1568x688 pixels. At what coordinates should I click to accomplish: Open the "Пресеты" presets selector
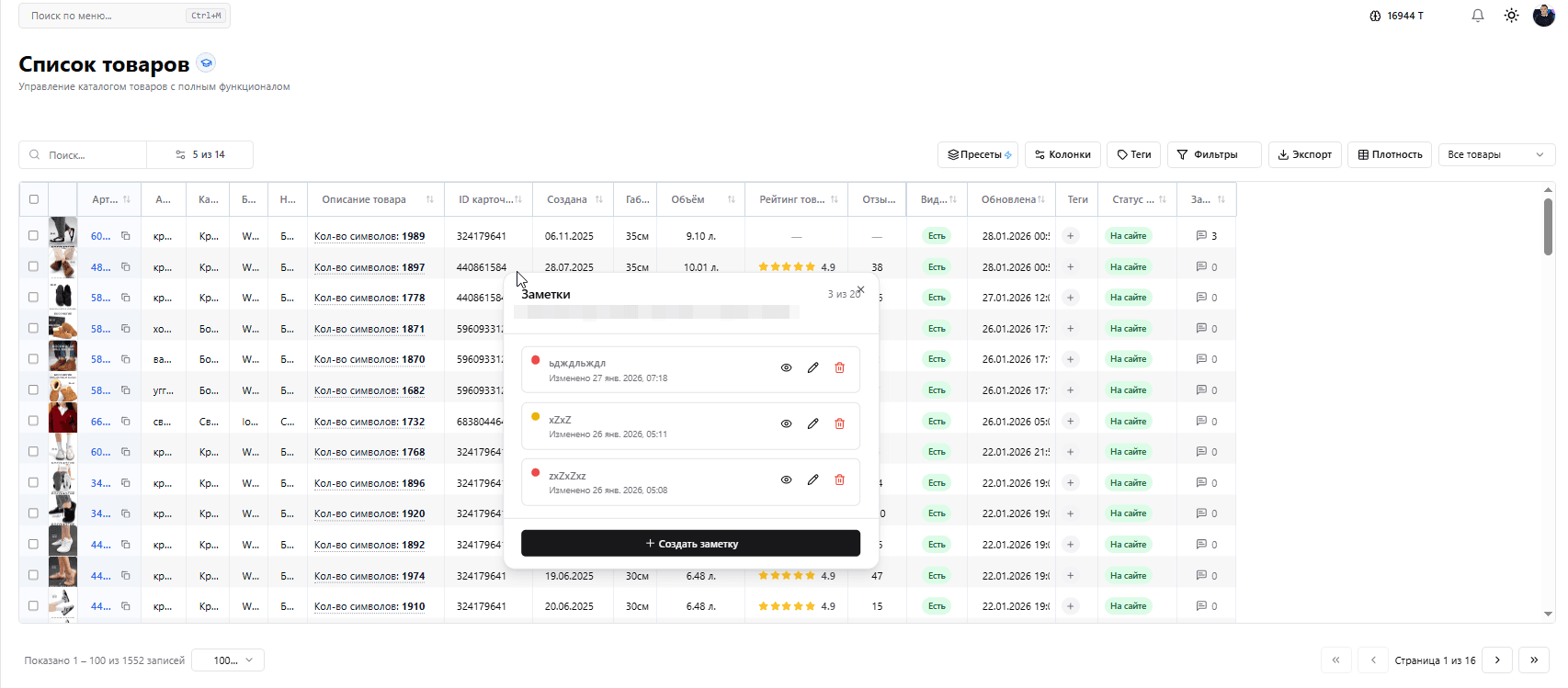click(x=978, y=155)
